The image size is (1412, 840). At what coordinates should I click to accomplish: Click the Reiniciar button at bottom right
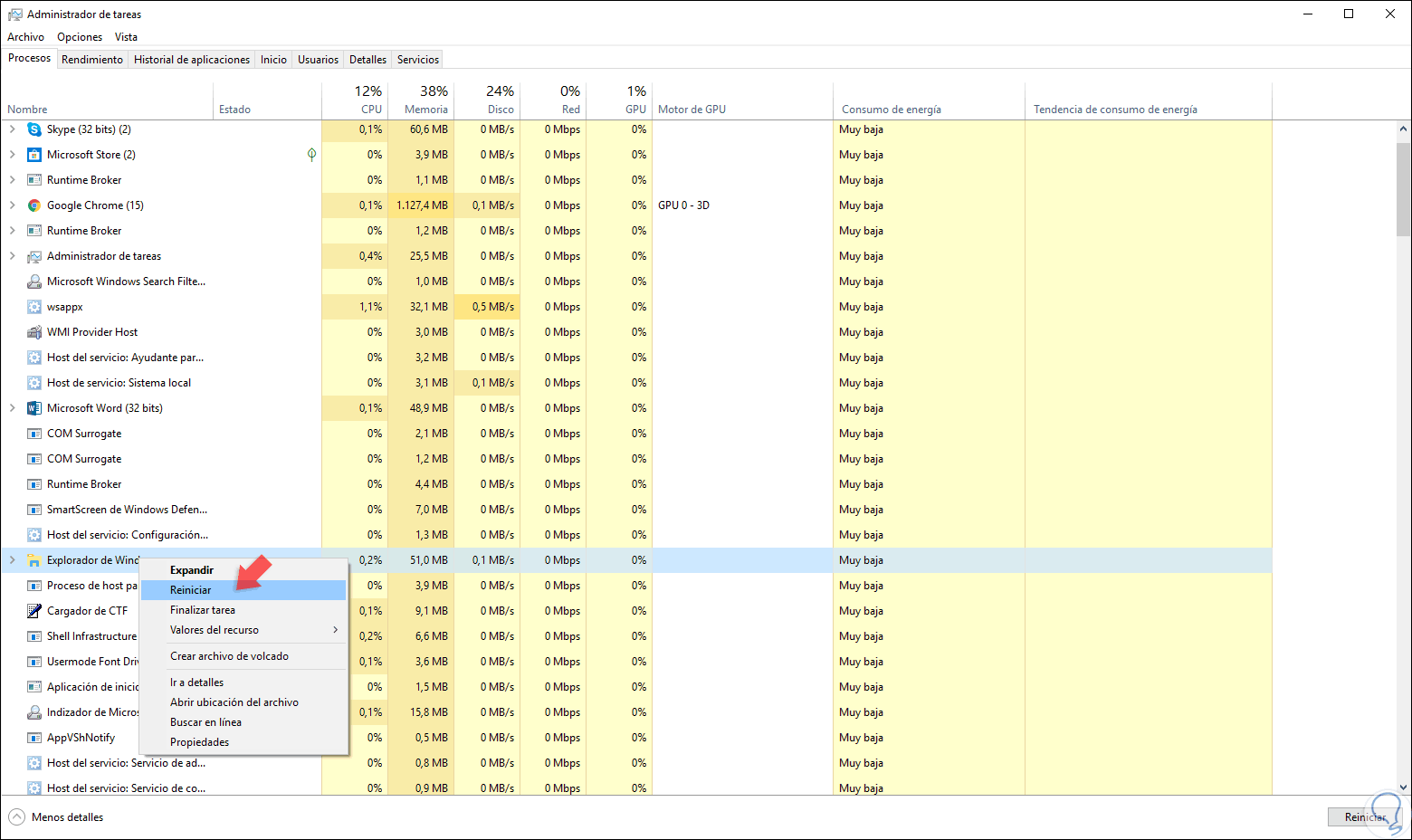1366,817
